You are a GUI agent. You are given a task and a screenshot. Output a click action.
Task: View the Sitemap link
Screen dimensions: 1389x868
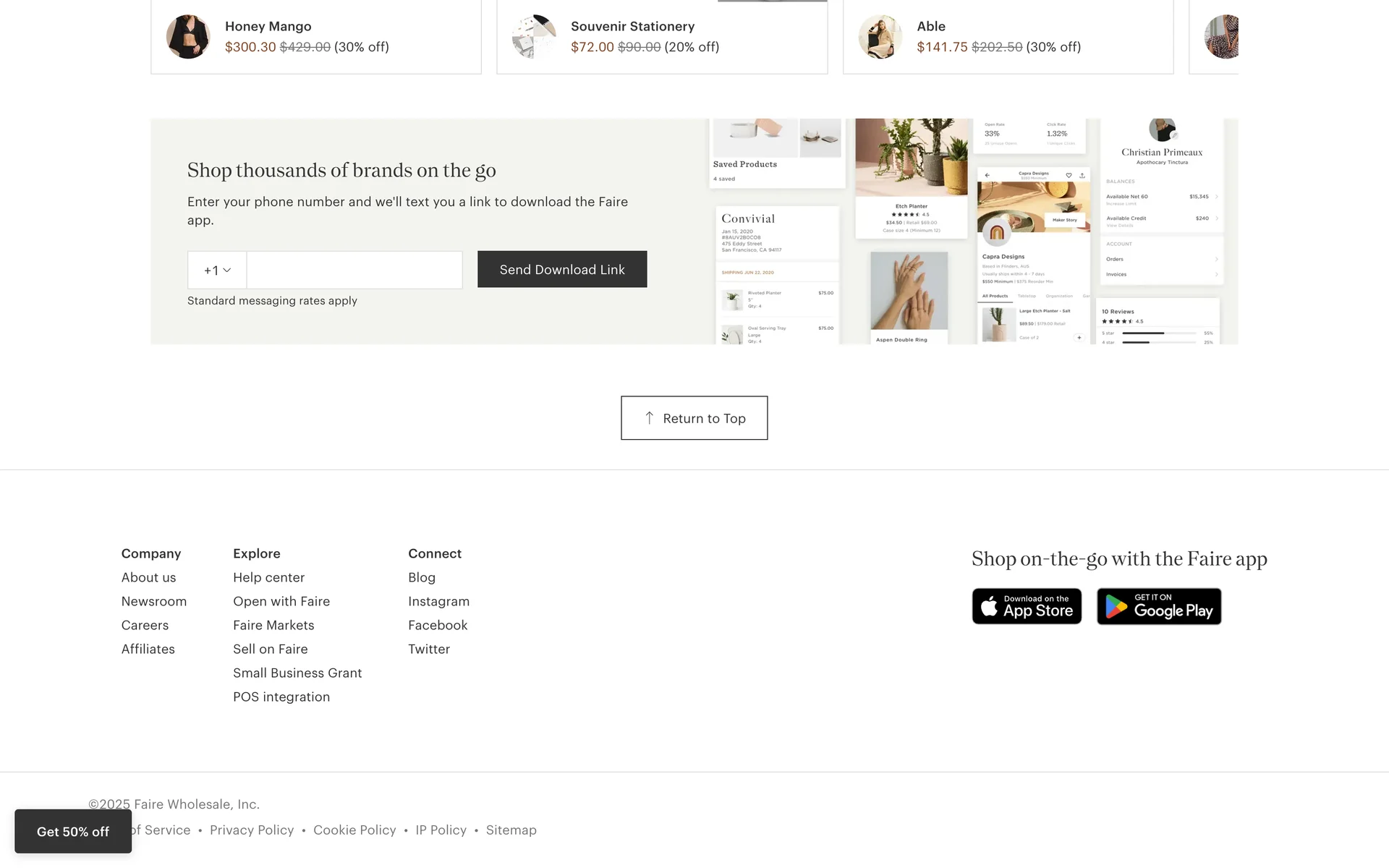pos(511,830)
